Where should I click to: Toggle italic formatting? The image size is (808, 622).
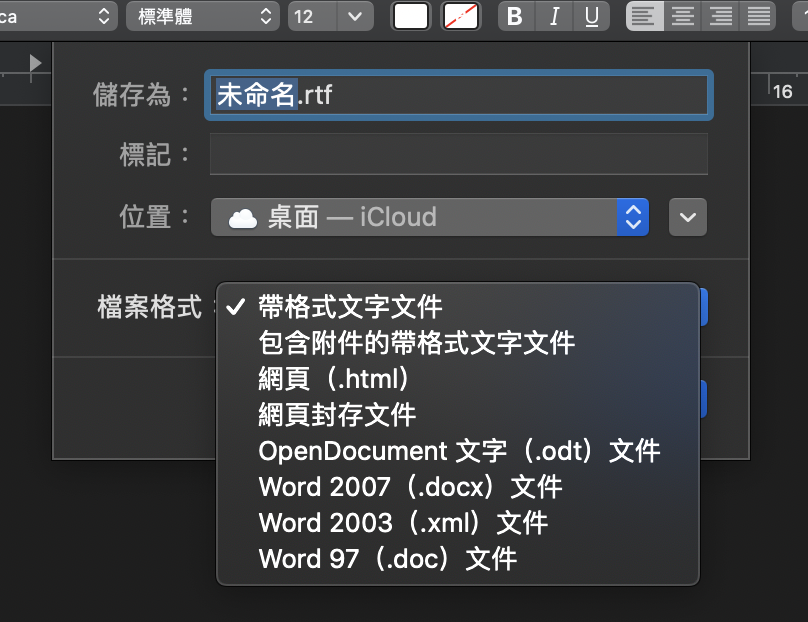click(x=554, y=16)
